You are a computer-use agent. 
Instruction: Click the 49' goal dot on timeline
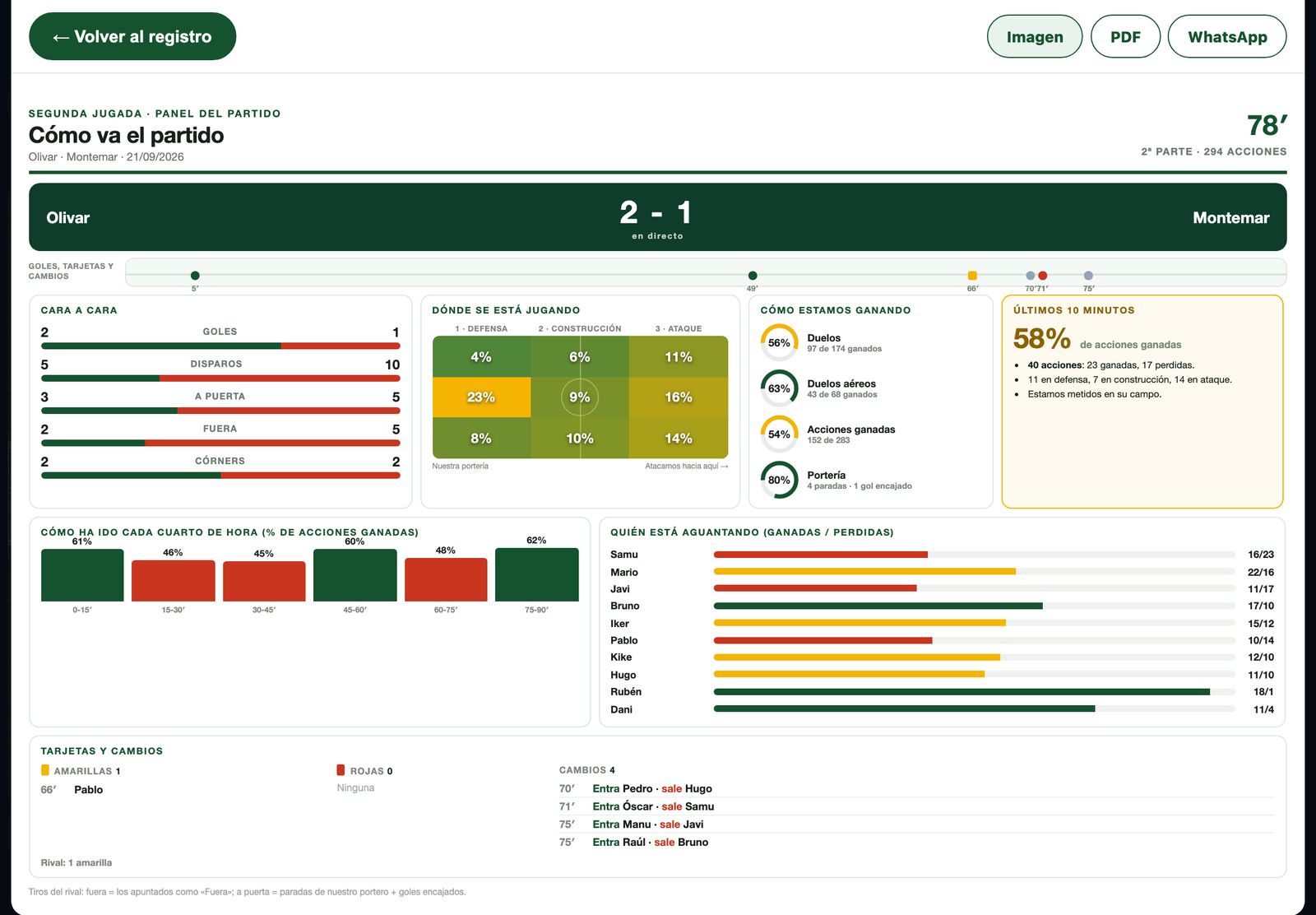click(x=753, y=276)
